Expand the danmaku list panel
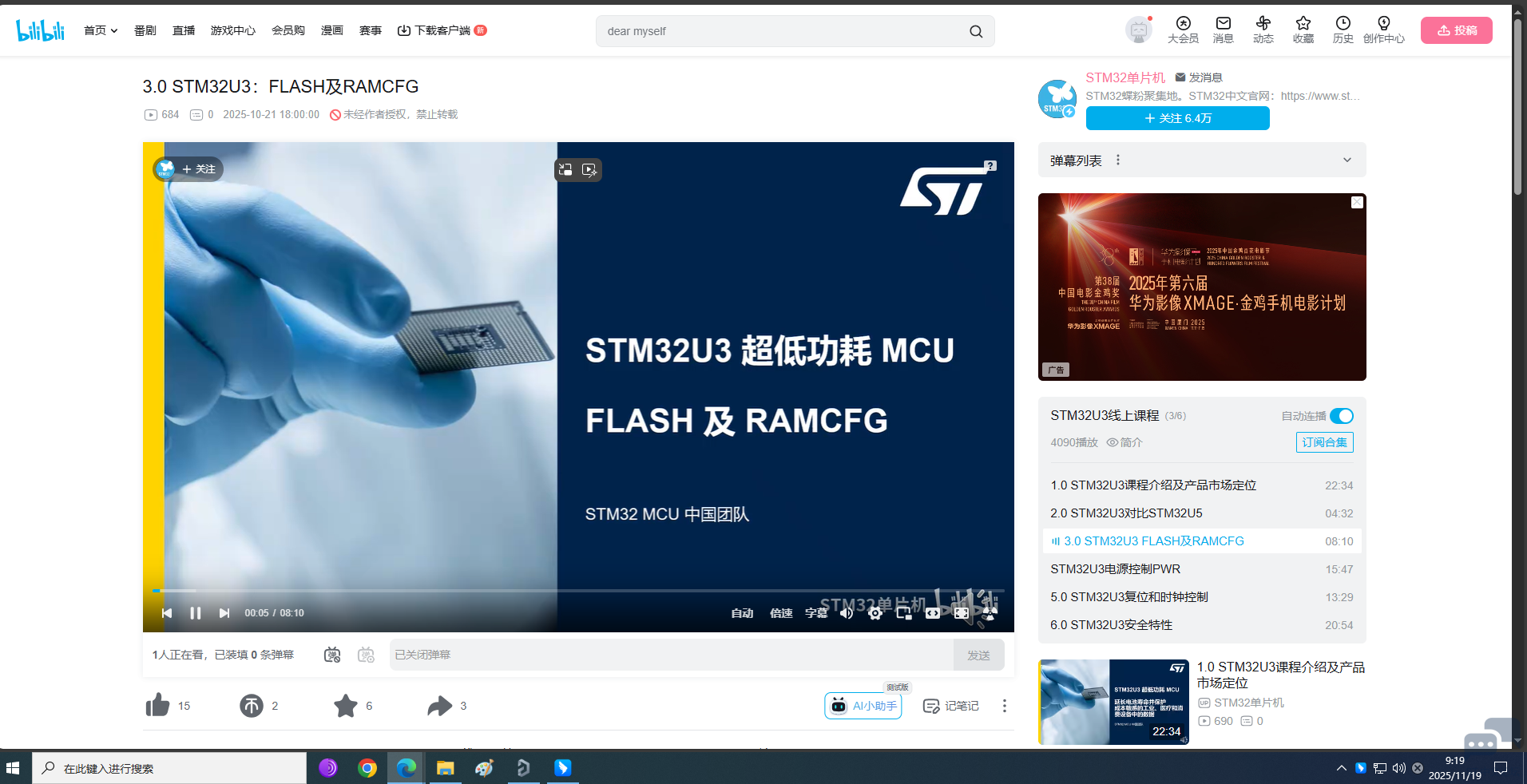The height and width of the screenshot is (784, 1527). [1347, 160]
